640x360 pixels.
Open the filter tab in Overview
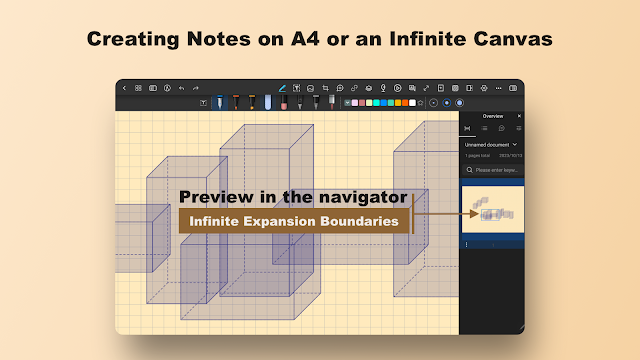pyautogui.click(x=519, y=128)
